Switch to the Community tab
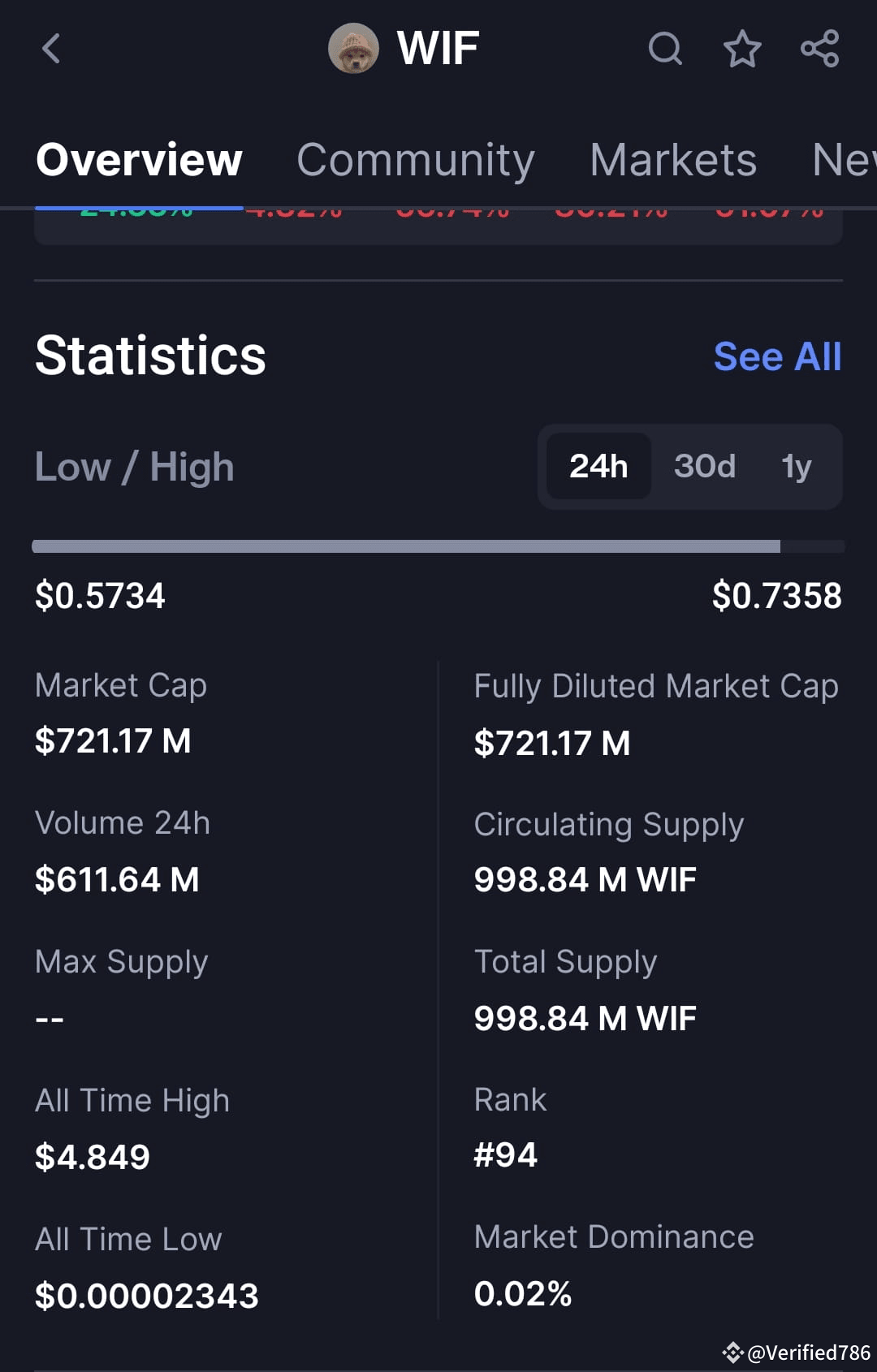The image size is (877, 1372). [416, 159]
